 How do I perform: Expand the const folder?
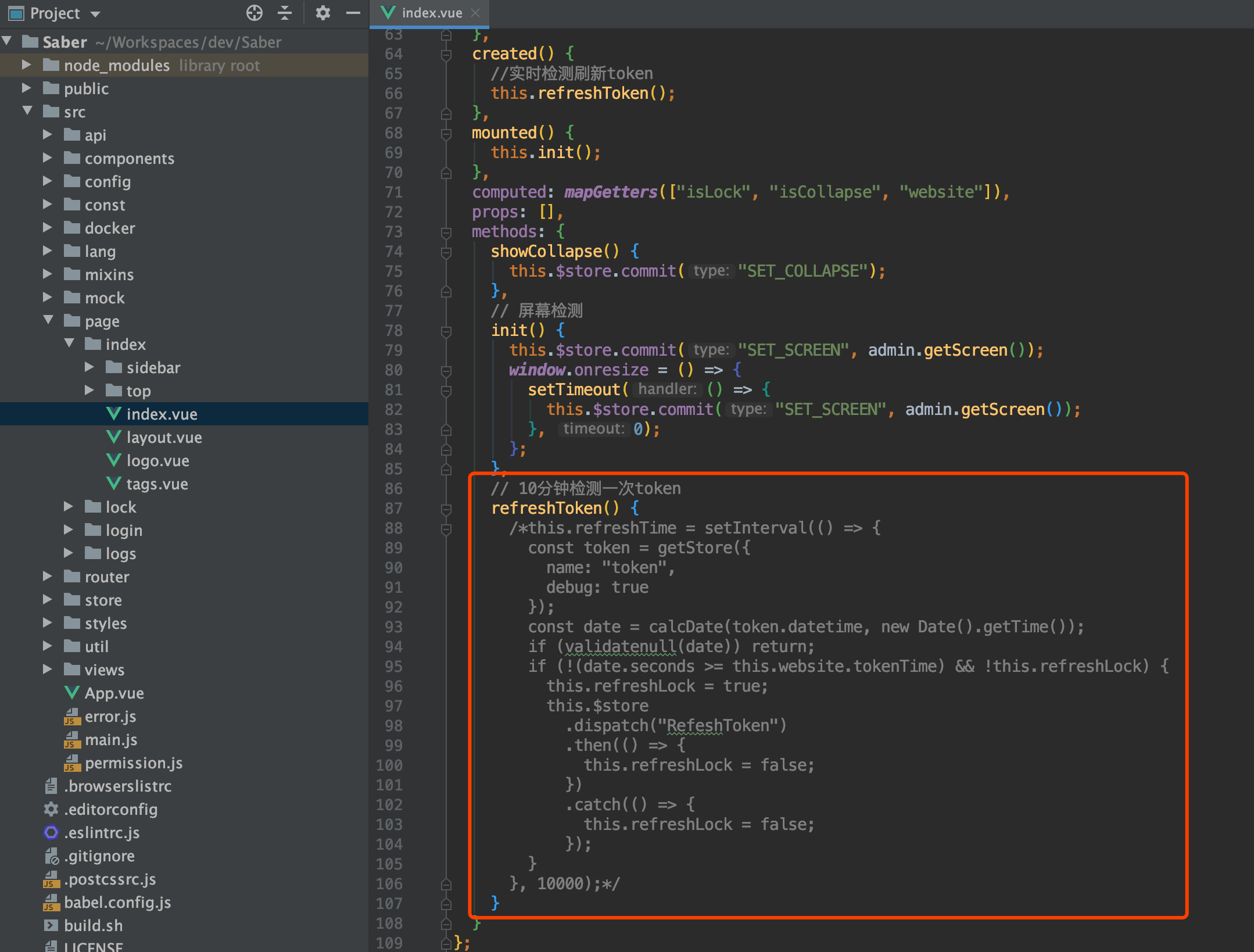pyautogui.click(x=48, y=205)
